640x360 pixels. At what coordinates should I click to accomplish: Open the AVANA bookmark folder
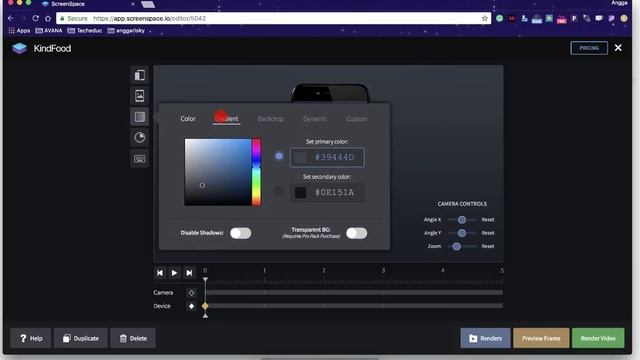pos(49,31)
